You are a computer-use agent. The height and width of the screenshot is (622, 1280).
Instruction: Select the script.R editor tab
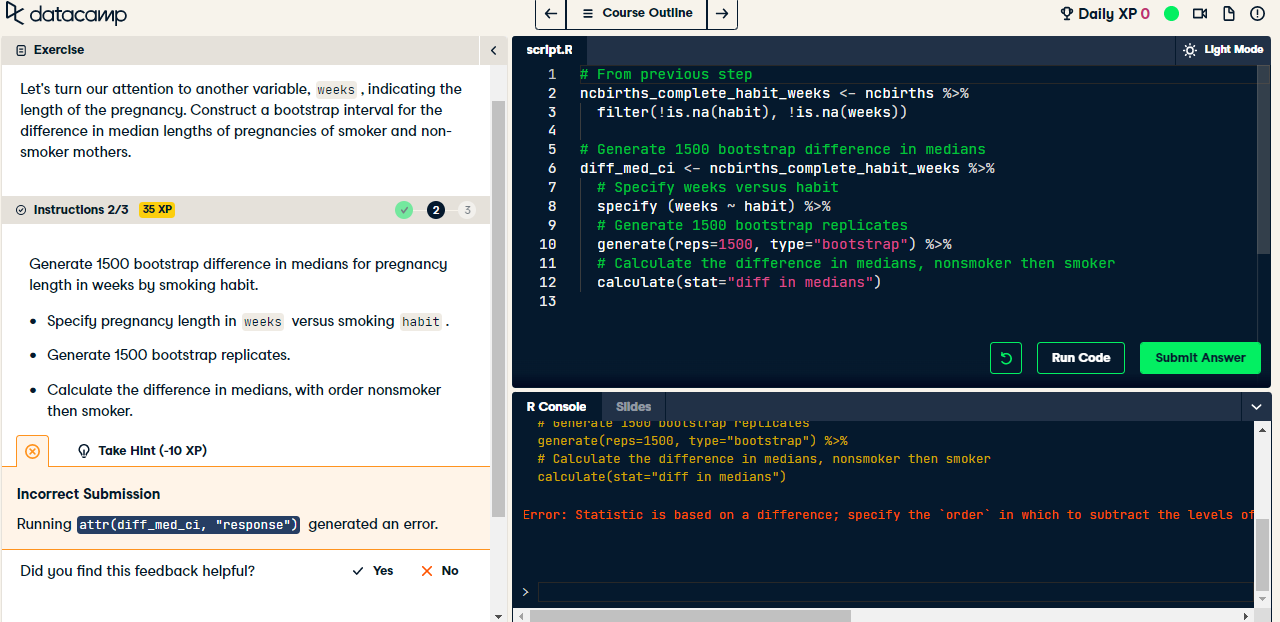click(x=549, y=50)
